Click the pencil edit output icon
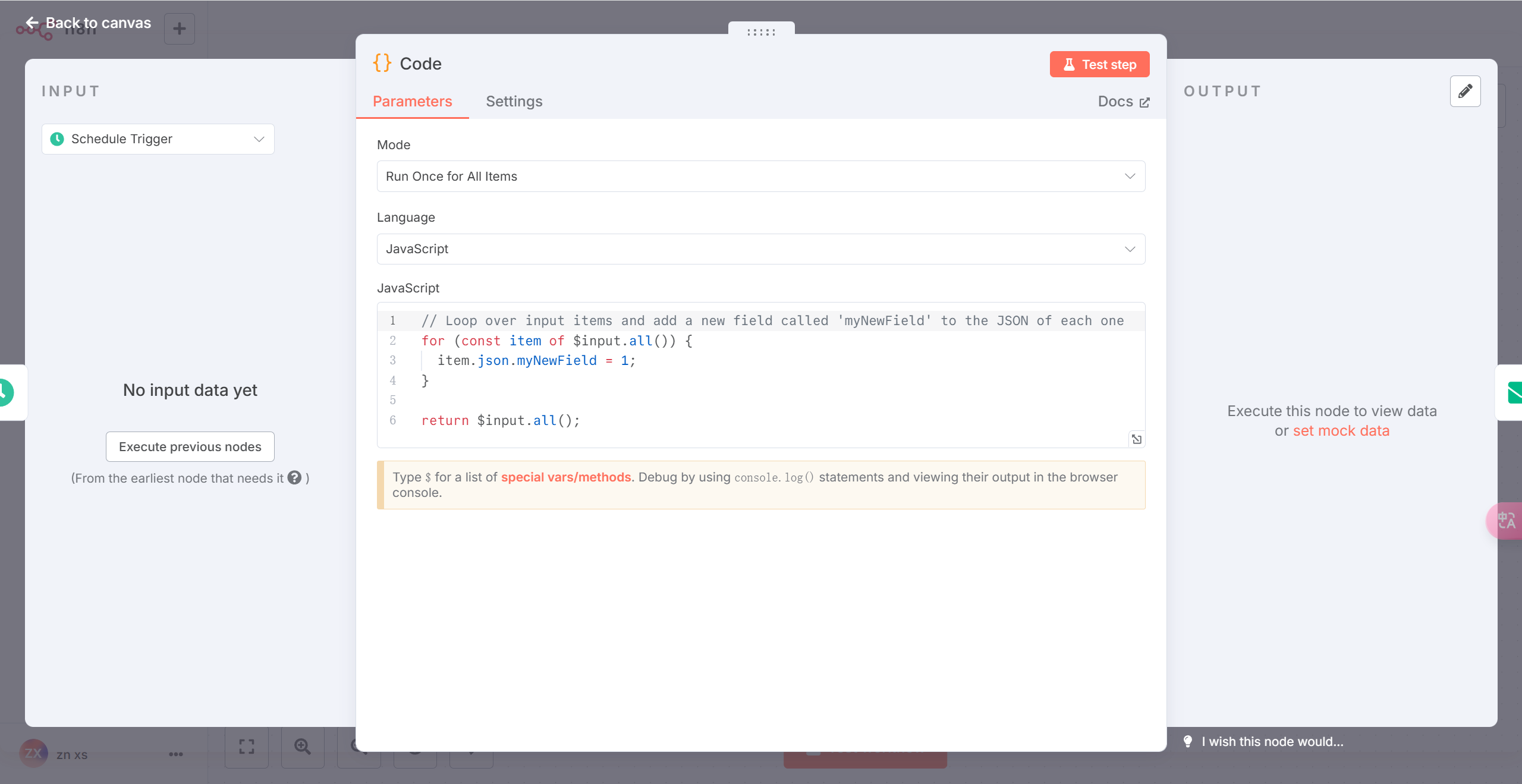Viewport: 1522px width, 784px height. click(1465, 91)
